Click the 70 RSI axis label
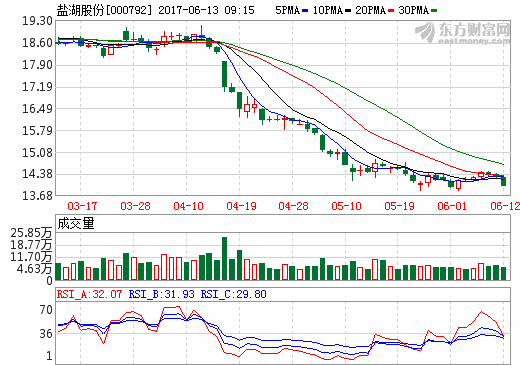Screen dimensions: 520x365 click(46, 310)
